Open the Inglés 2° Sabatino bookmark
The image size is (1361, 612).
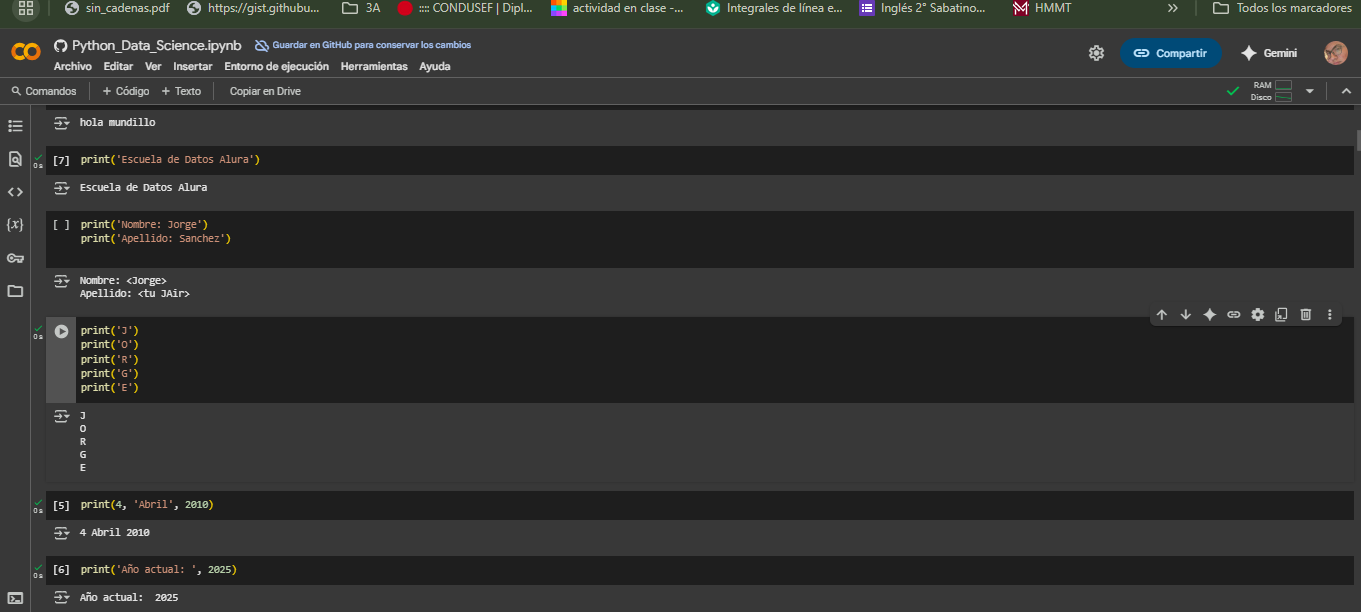pyautogui.click(x=922, y=8)
